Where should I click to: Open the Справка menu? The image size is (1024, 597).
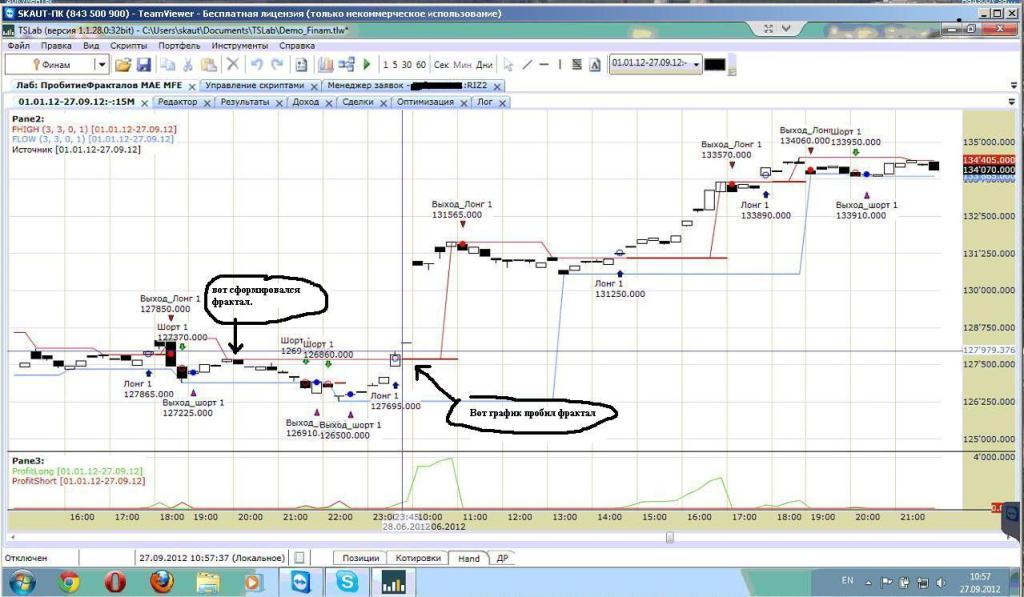tap(297, 46)
